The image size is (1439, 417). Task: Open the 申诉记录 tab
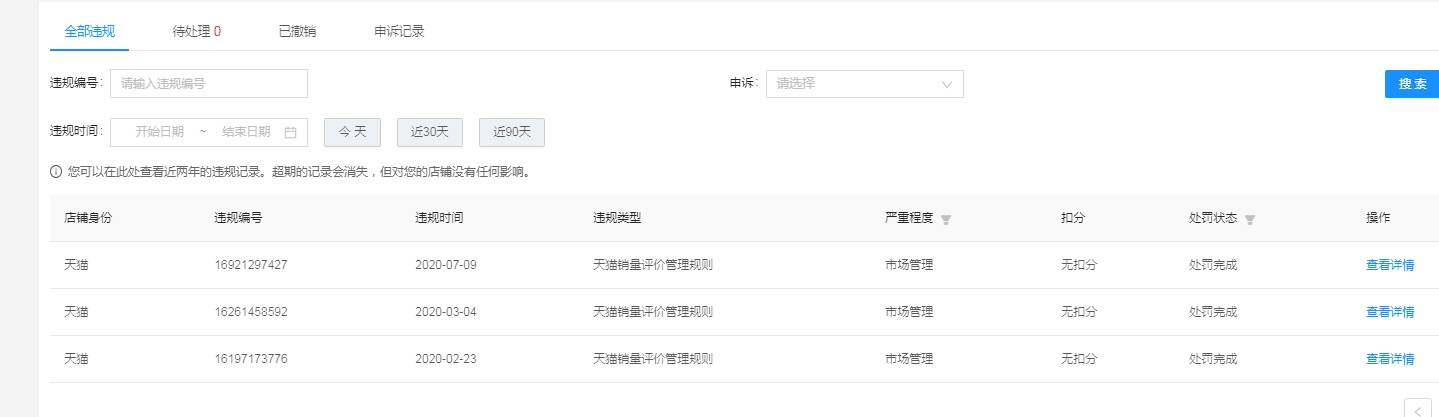(399, 31)
